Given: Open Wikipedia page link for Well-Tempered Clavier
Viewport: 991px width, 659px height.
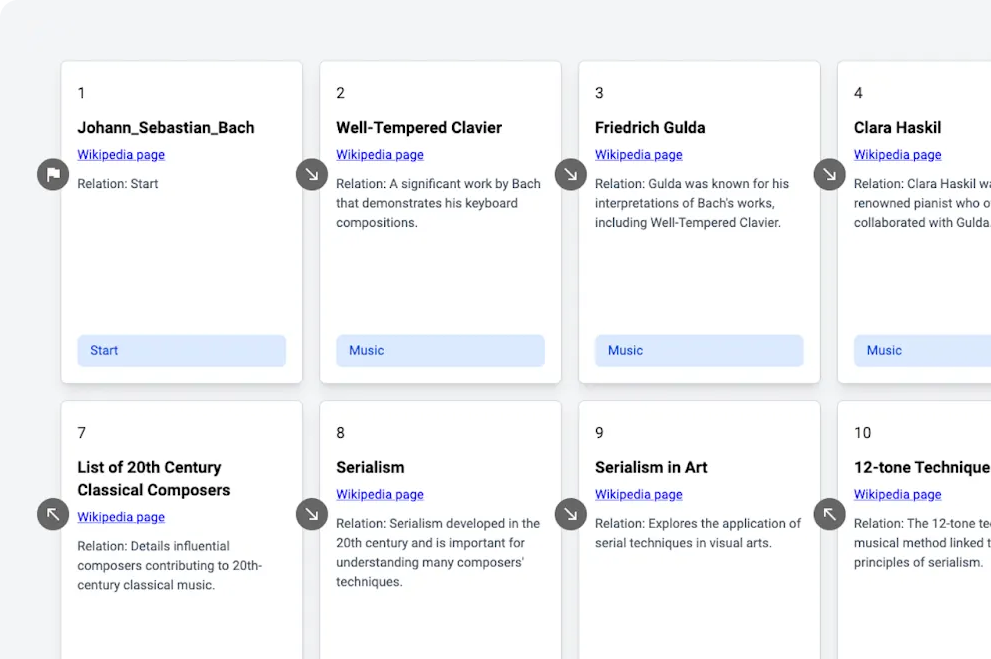Looking at the screenshot, I should [380, 155].
